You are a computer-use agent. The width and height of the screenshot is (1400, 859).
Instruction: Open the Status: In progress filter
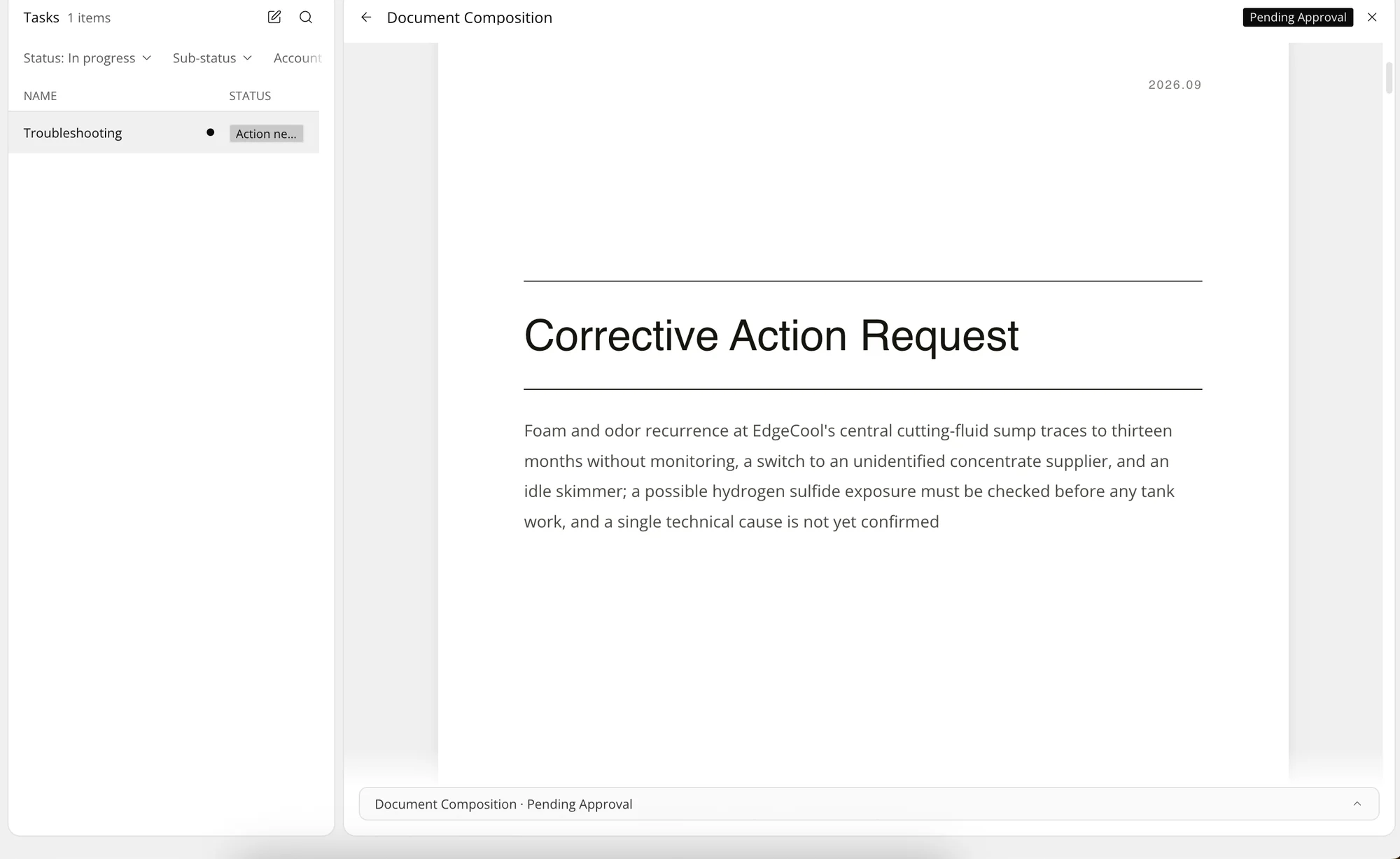coord(87,58)
